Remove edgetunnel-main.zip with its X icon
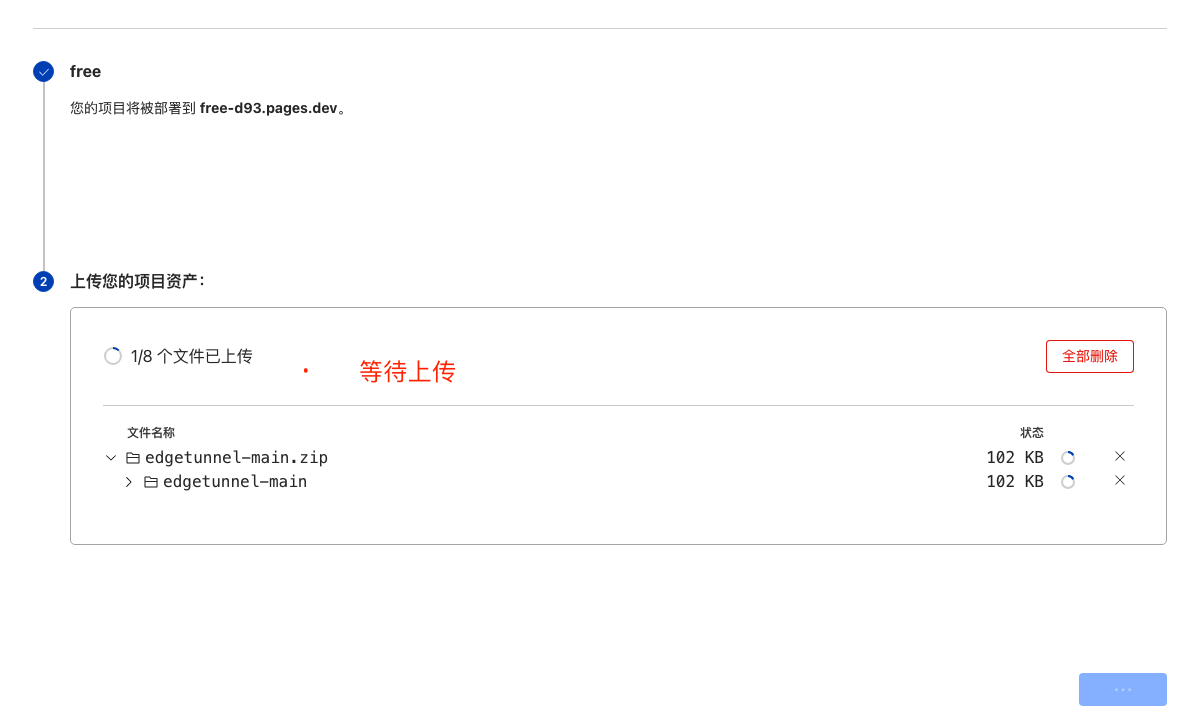The image size is (1200, 715). (1120, 456)
